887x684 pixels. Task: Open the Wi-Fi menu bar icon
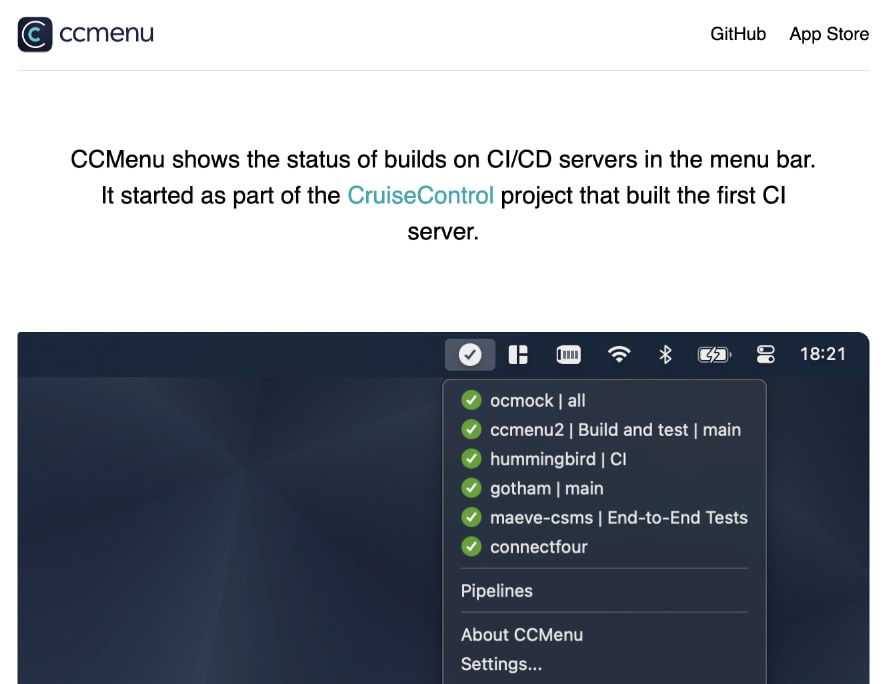tap(618, 354)
